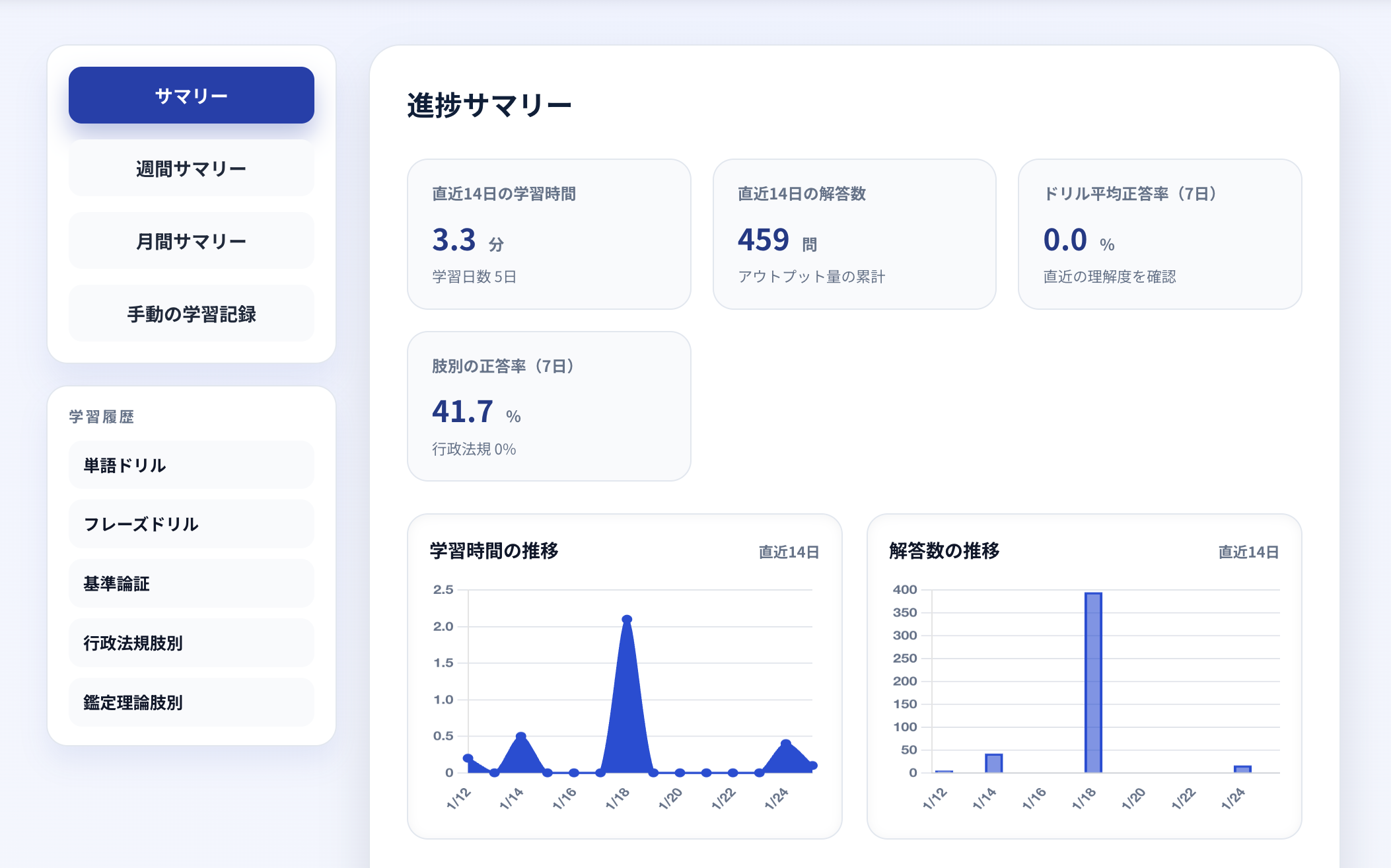
Task: Open the 単語ドリル learning history
Action: click(x=190, y=464)
